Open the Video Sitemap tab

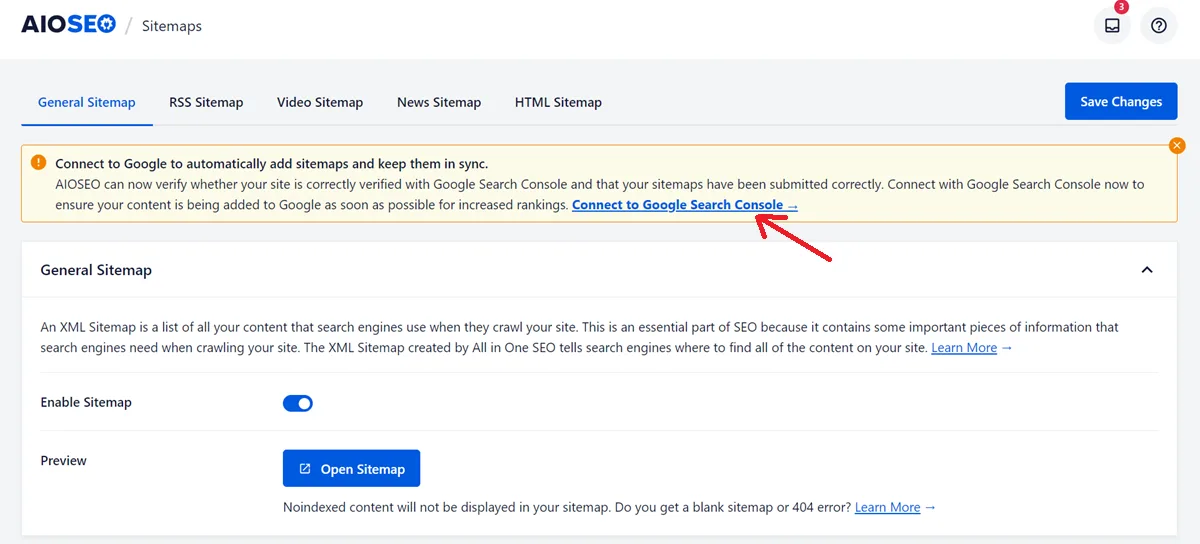pos(320,102)
